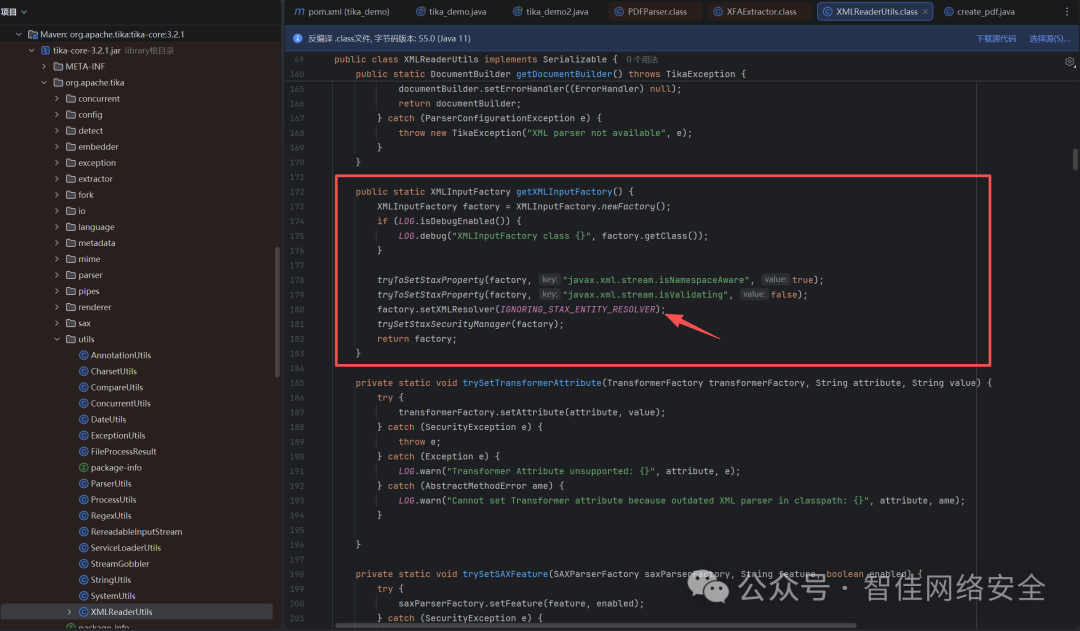This screenshot has height=631, width=1080.
Task: Close the XMLReaderUtils.class tab
Action: coord(925,11)
